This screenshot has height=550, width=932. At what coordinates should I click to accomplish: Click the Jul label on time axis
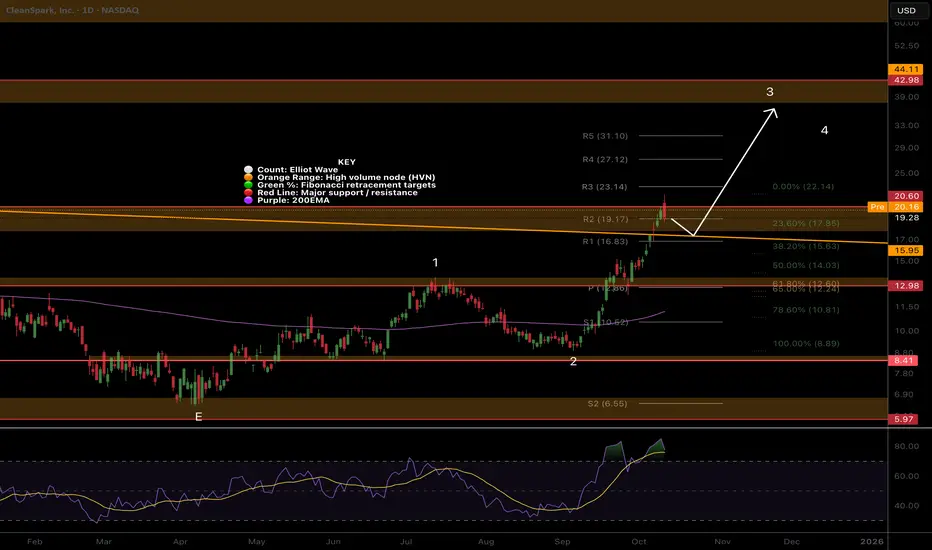coord(406,542)
